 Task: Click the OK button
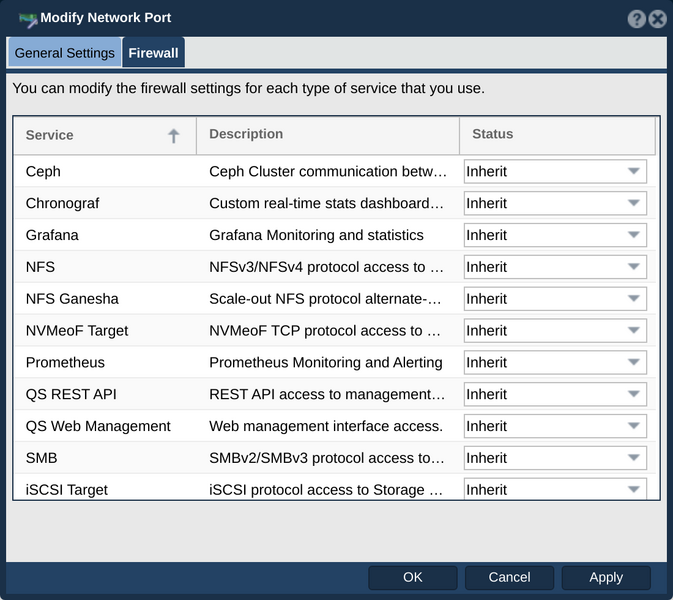(x=412, y=577)
